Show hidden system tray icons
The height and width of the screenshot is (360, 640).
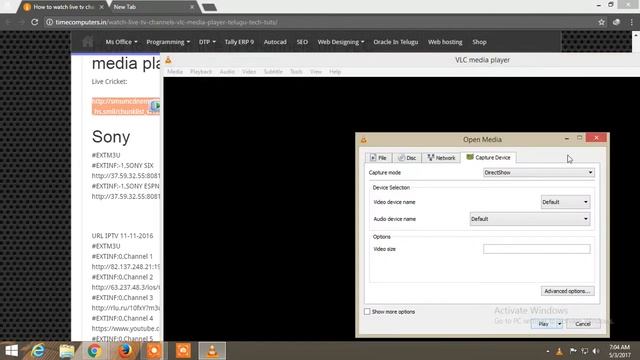(x=548, y=351)
